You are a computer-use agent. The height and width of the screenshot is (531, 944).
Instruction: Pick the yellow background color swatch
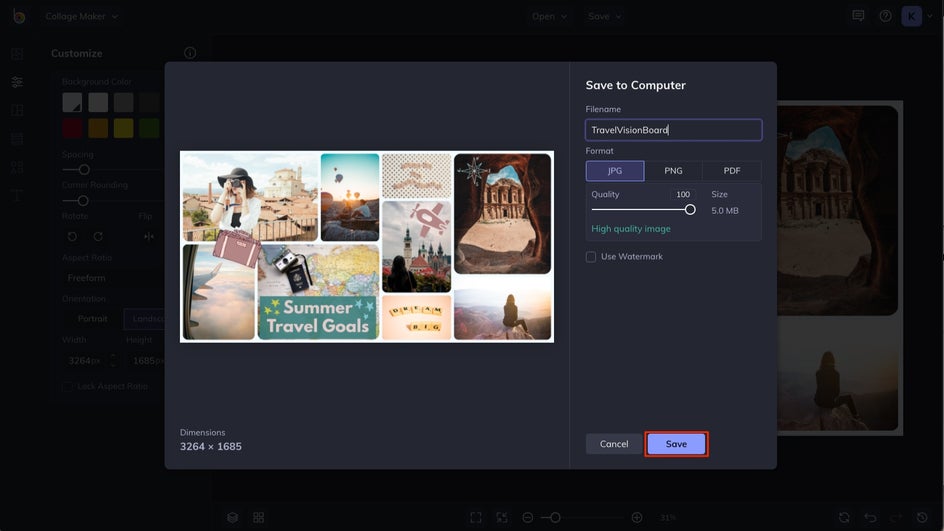click(123, 128)
